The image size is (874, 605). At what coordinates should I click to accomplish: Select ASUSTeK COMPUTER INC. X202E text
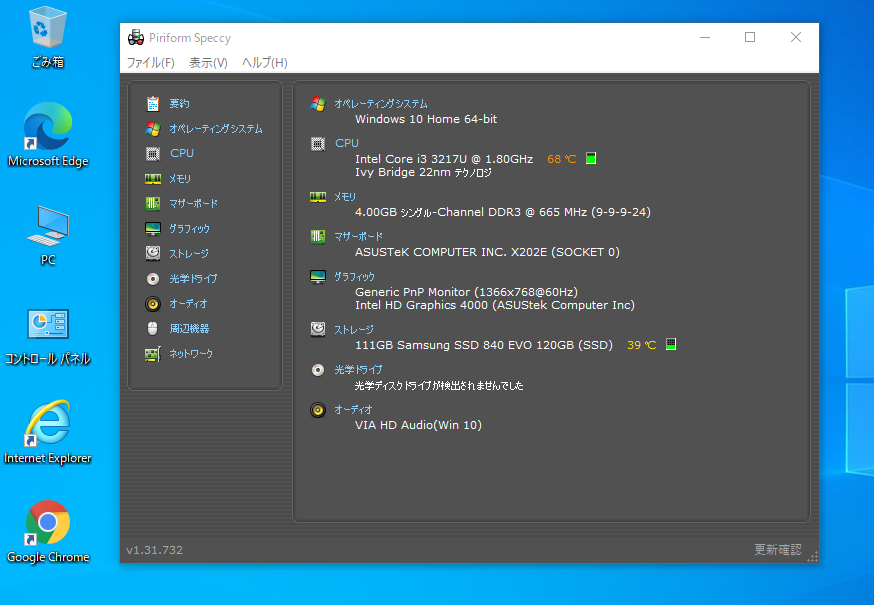click(x=487, y=252)
